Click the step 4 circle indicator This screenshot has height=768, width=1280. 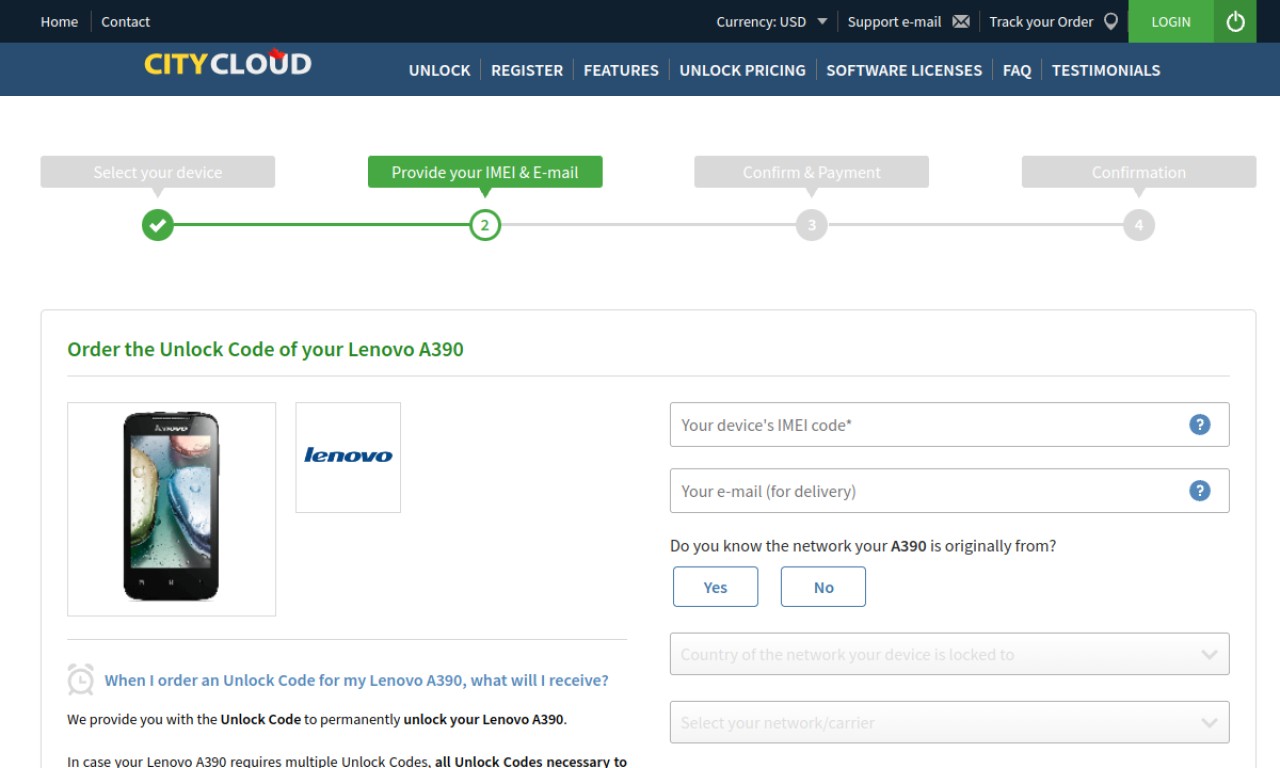point(1139,225)
